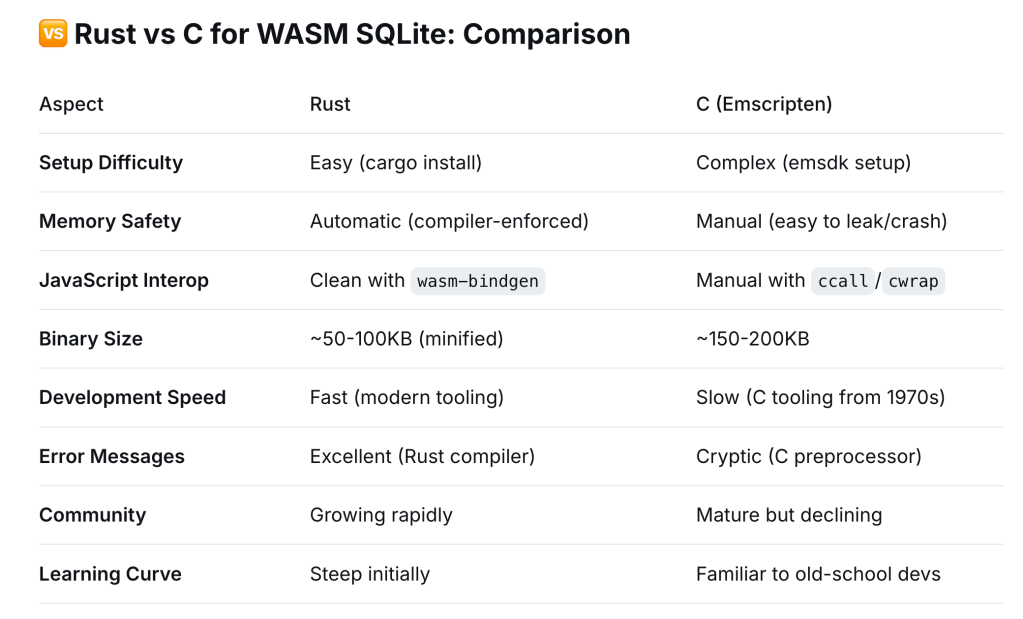
Task: Select the "JavaScript Interop" row label
Action: pos(124,281)
